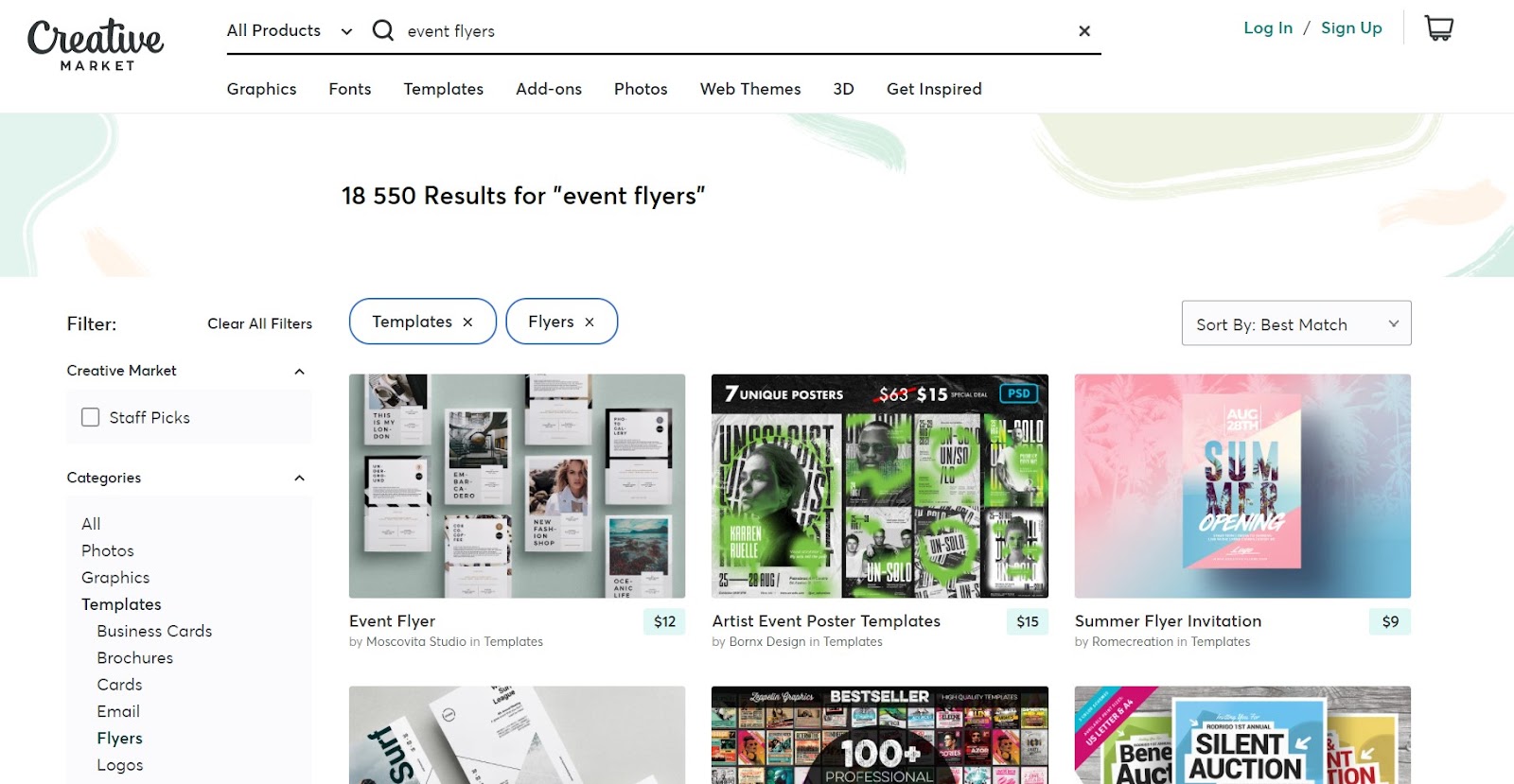
Task: Open the Templates nav menu
Action: click(x=443, y=89)
